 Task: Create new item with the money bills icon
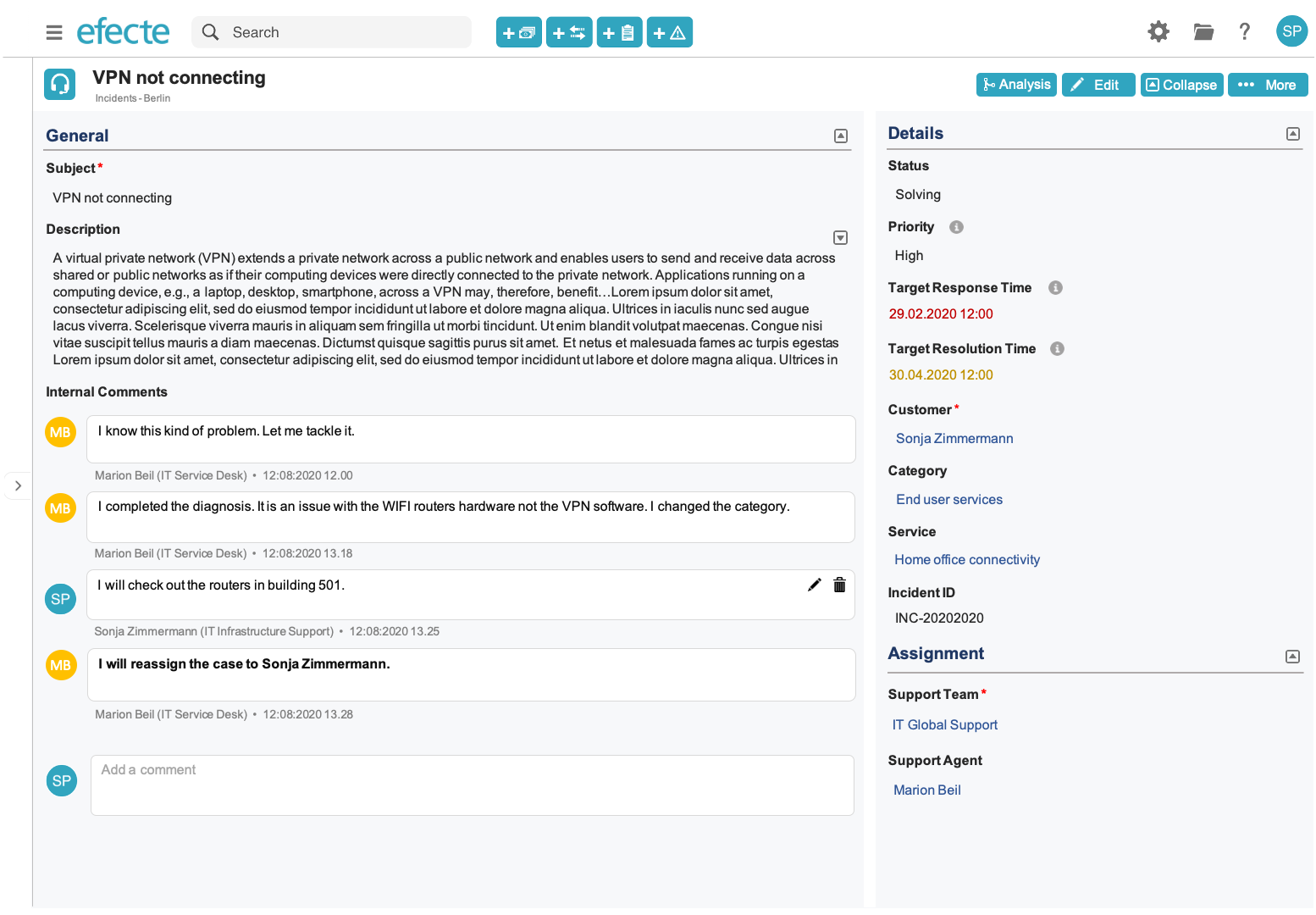518,33
